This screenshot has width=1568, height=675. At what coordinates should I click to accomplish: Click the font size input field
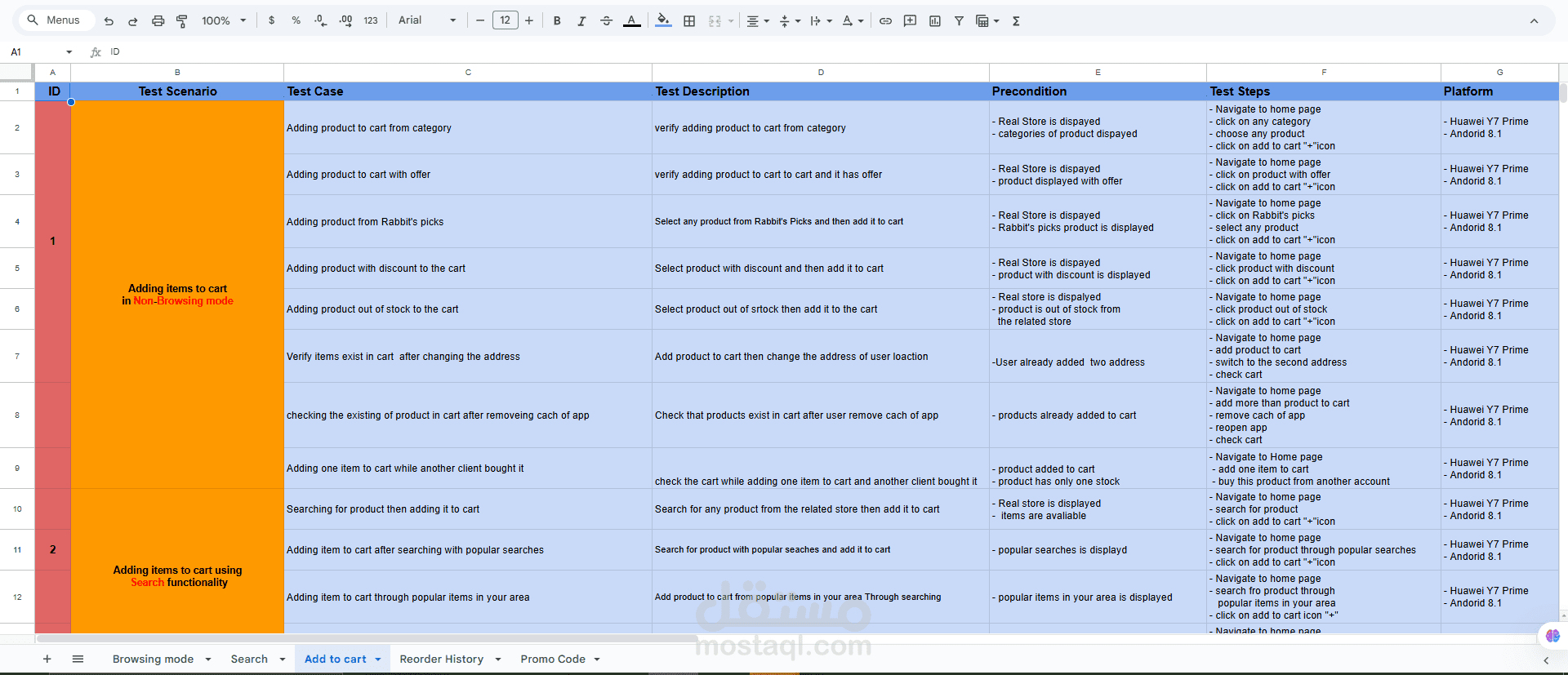[x=506, y=20]
